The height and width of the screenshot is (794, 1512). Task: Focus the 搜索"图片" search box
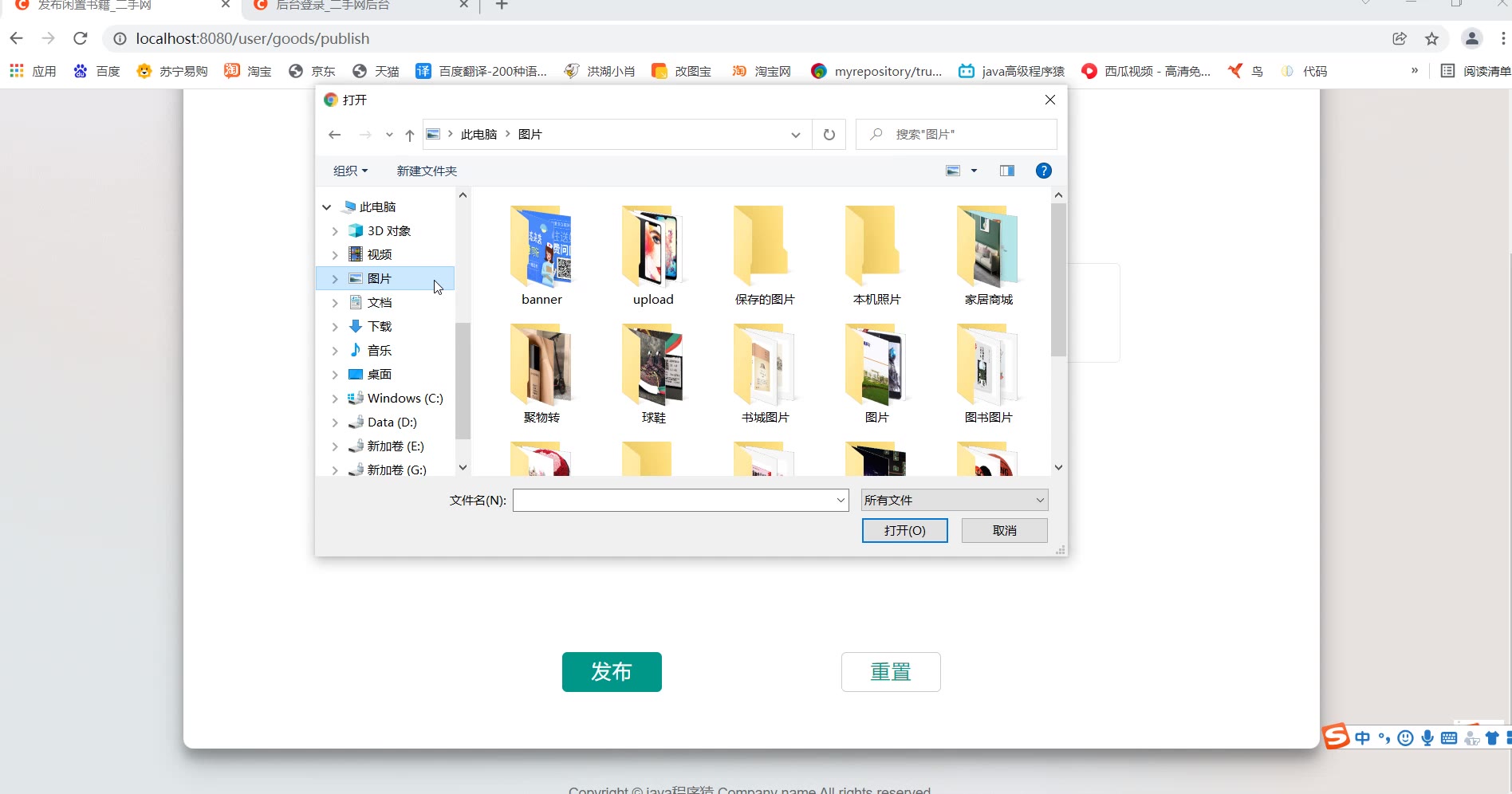pos(956,135)
